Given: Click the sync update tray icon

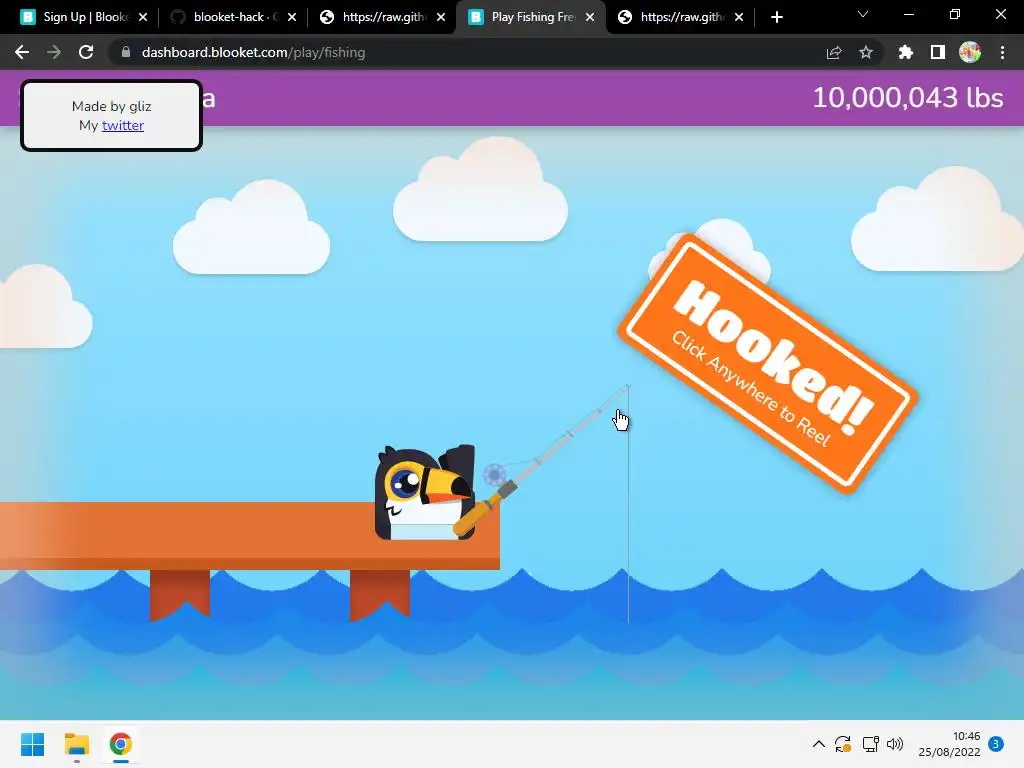Looking at the screenshot, I should point(843,744).
